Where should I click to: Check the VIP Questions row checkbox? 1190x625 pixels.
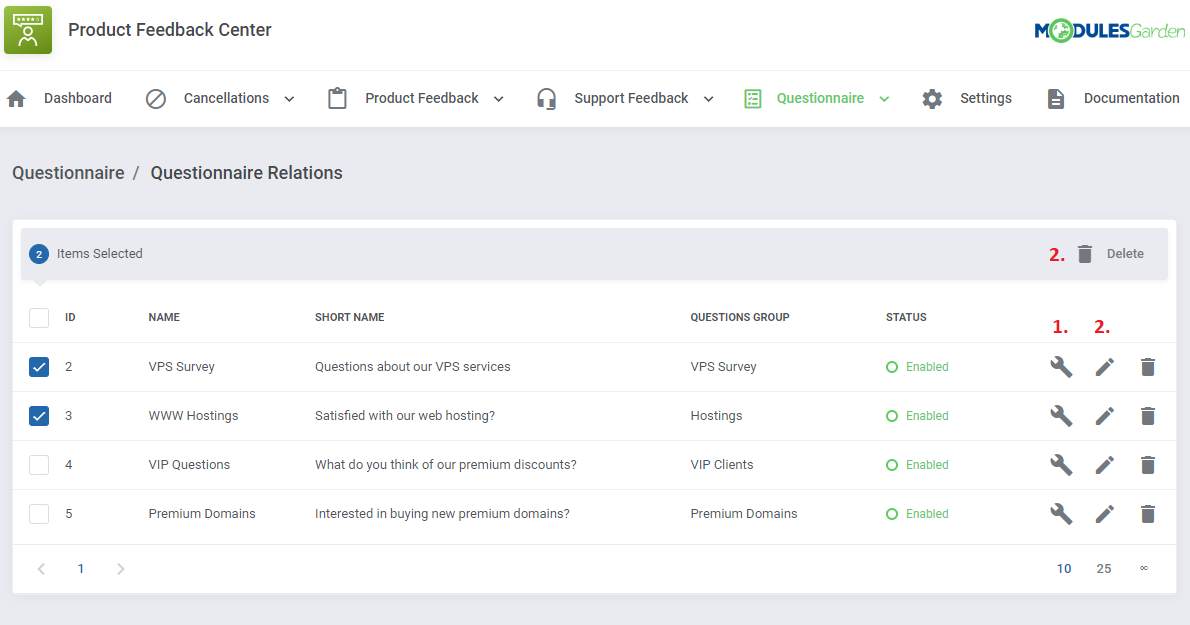point(39,465)
